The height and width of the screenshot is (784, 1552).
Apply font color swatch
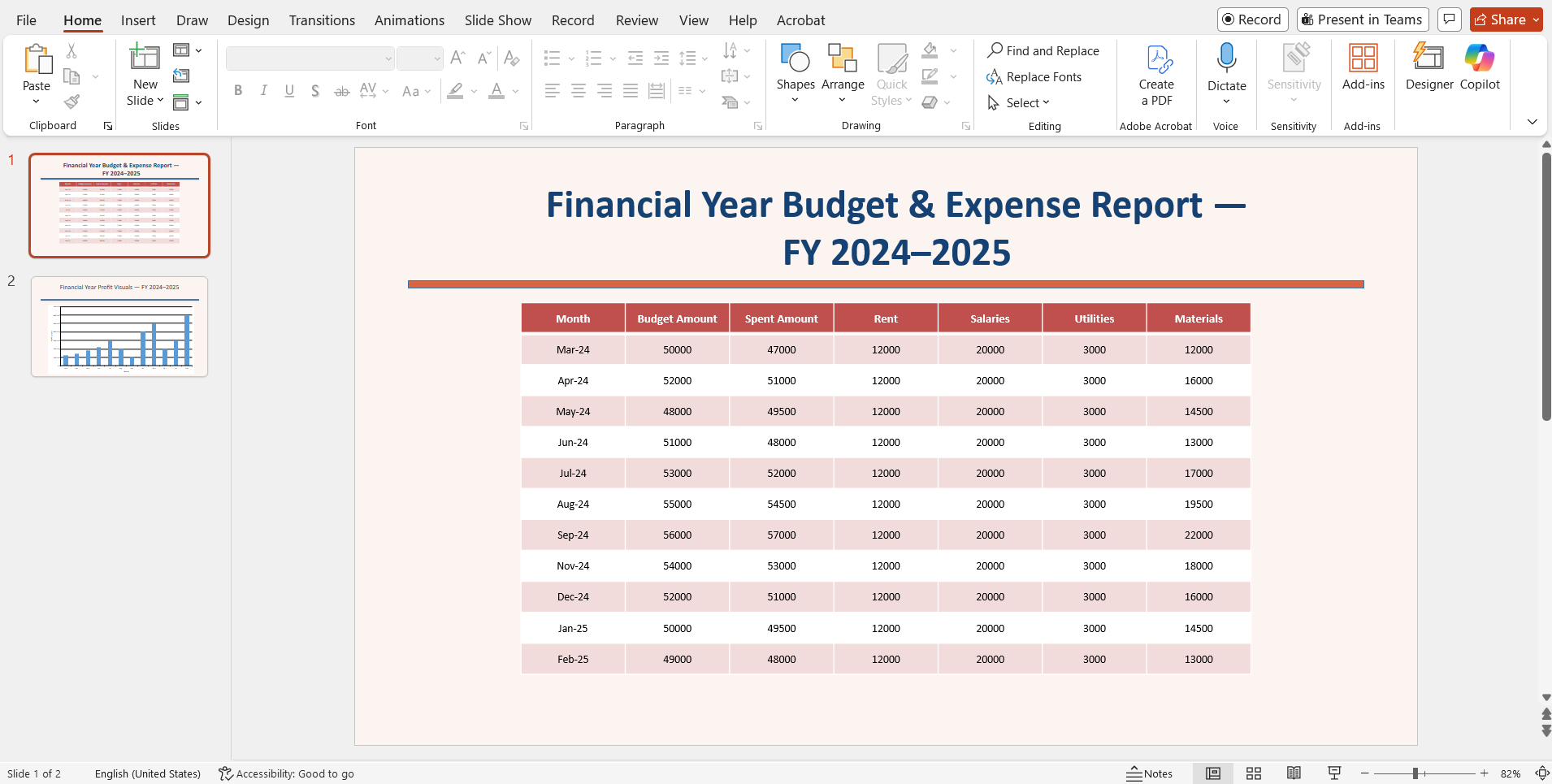[496, 91]
